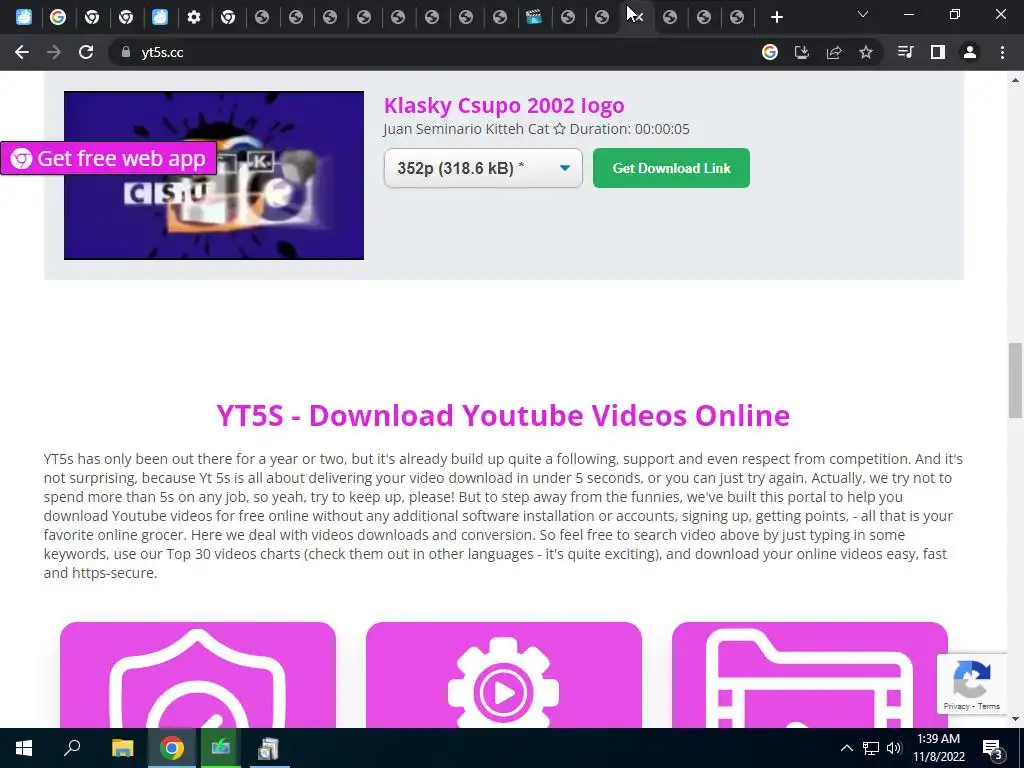Click the Get free web app banner
This screenshot has height=768, width=1024.
[x=108, y=158]
